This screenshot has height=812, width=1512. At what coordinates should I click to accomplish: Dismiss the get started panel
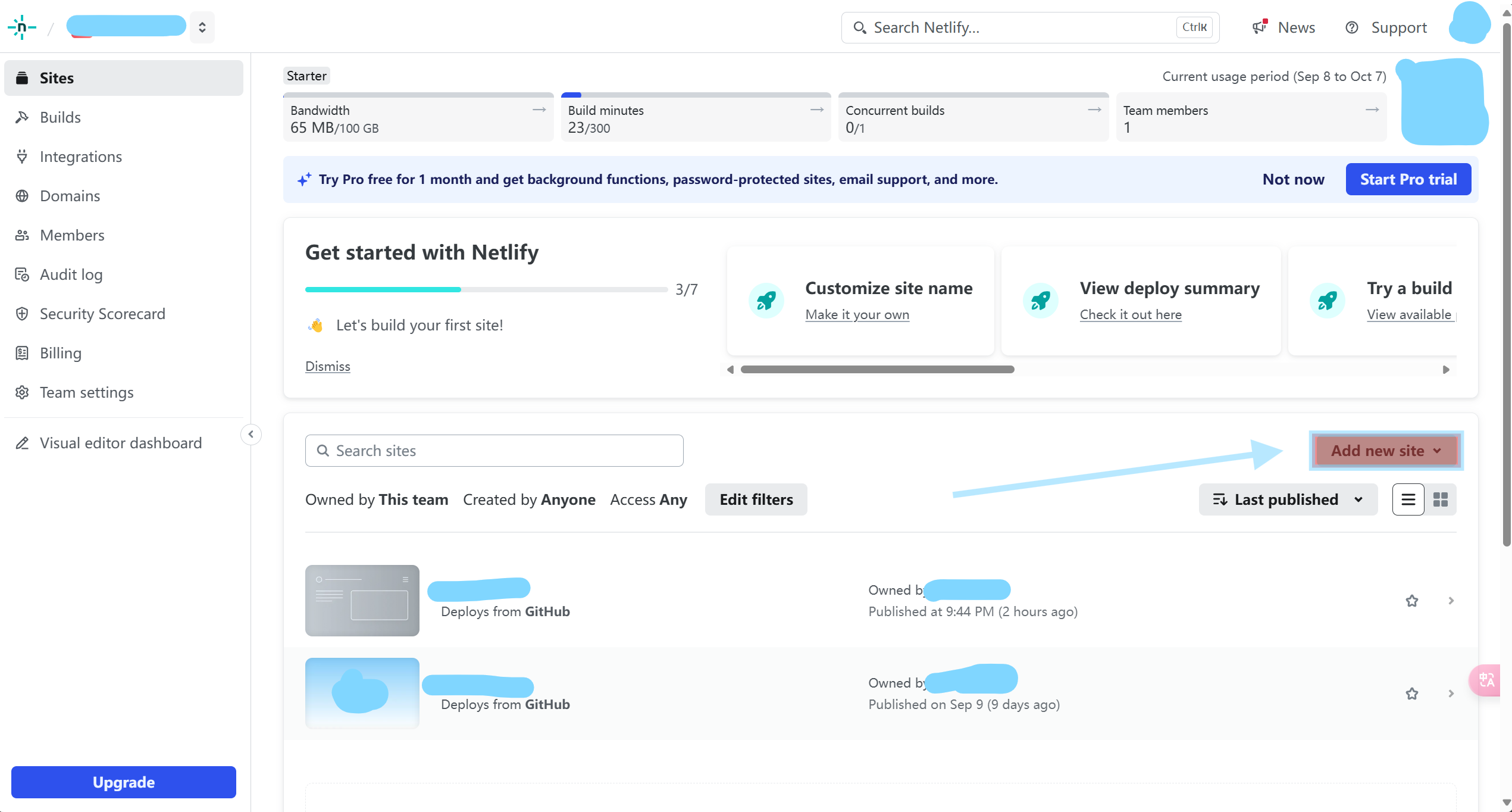point(327,366)
